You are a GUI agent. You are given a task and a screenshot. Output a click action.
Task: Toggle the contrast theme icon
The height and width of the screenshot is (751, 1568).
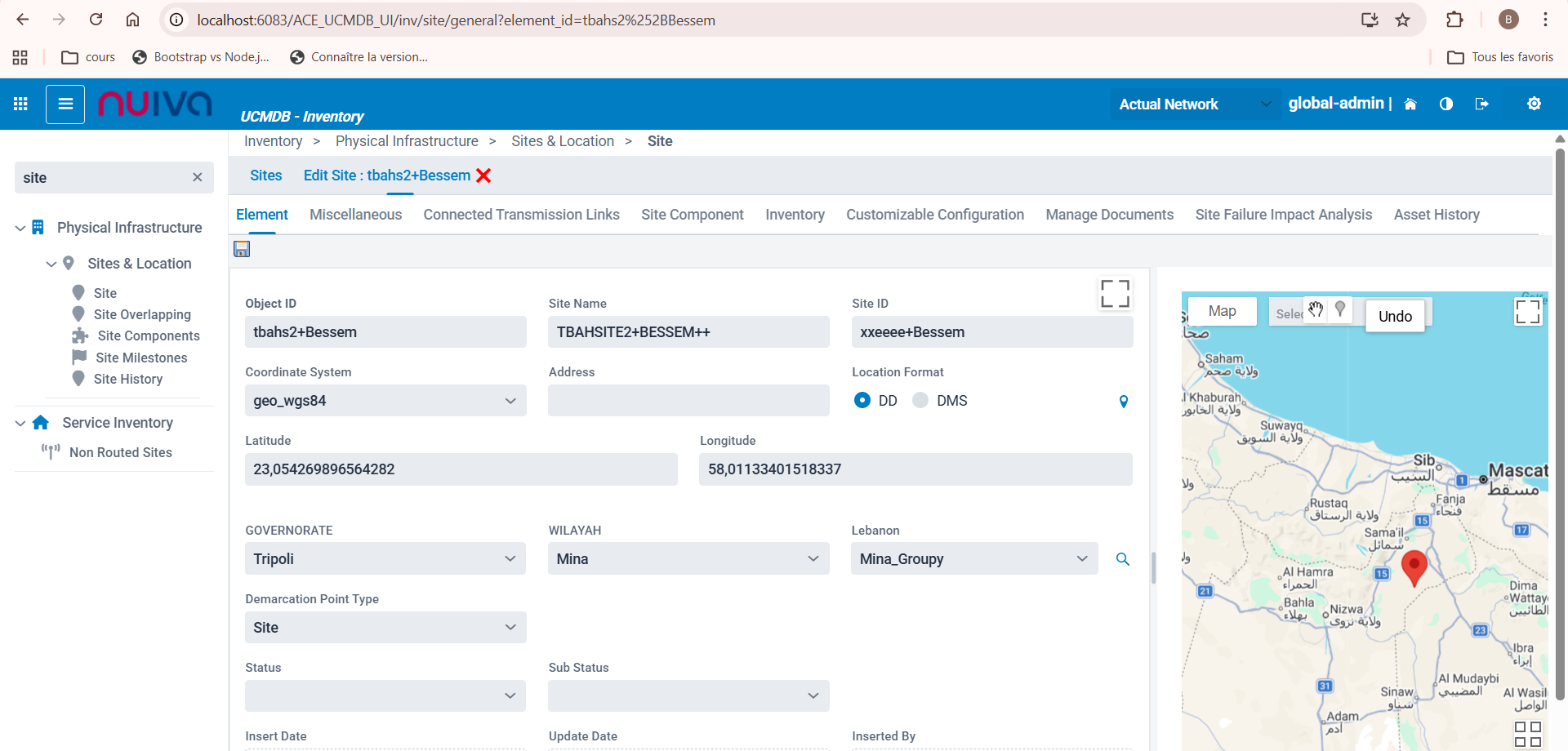click(1445, 104)
